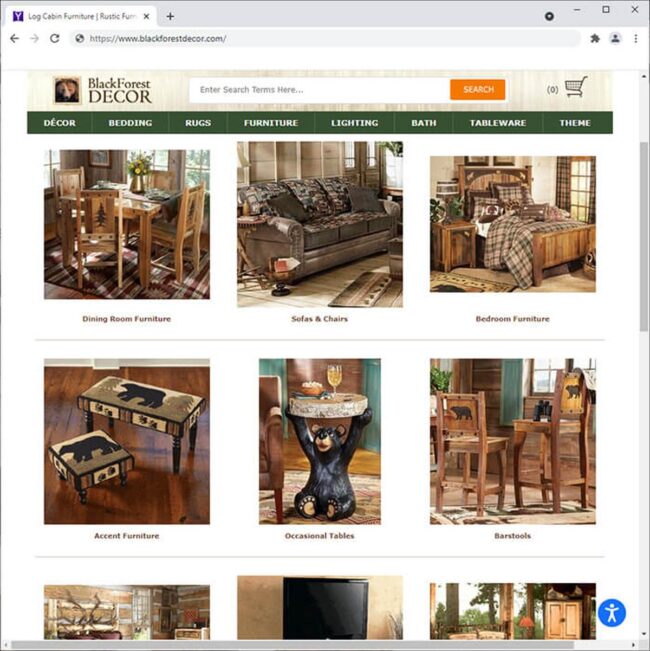Close the Log Cabin Furniture tab
This screenshot has width=650, height=651.
pyautogui.click(x=146, y=17)
